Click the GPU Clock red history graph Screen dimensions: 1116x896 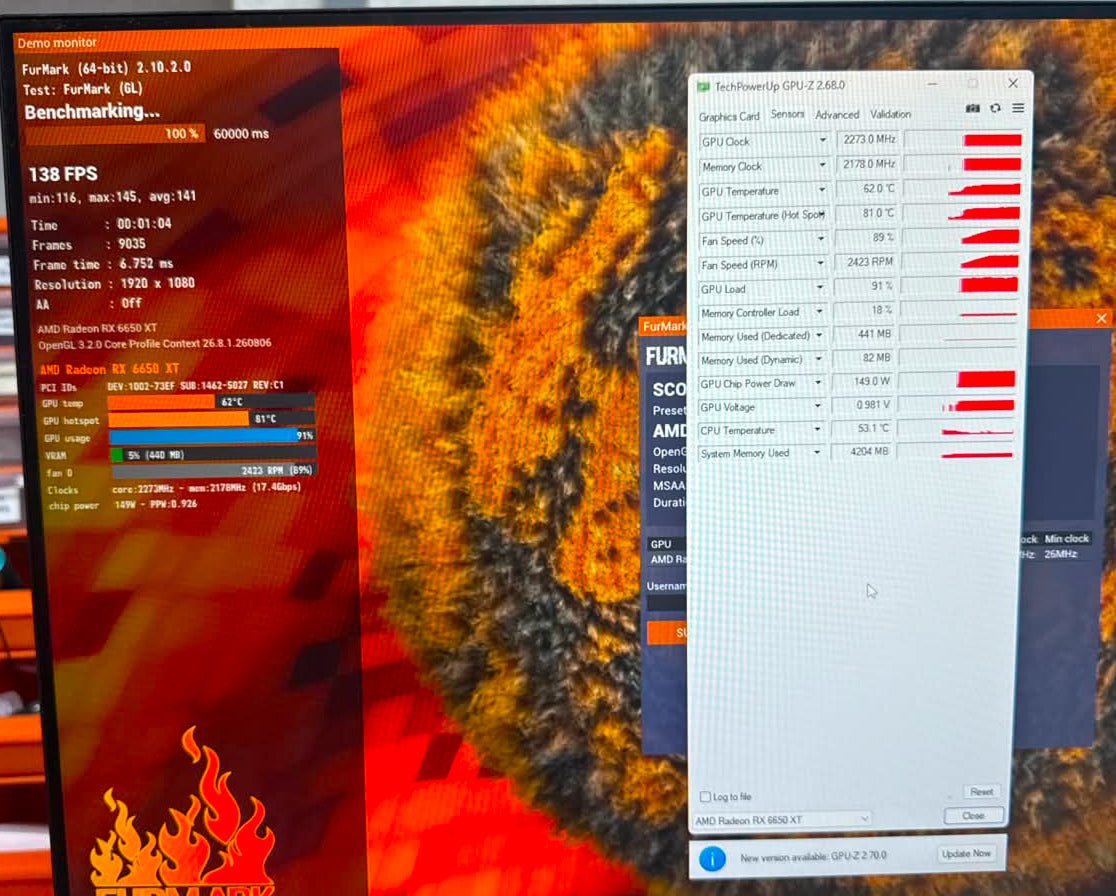click(964, 139)
